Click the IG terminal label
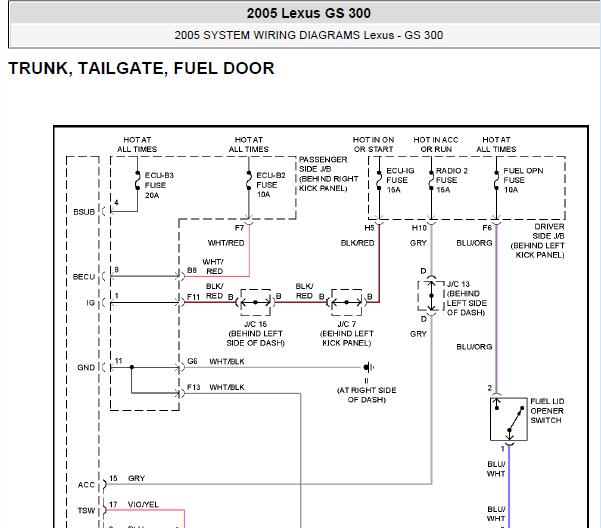This screenshot has width=601, height=528. pos(90,303)
